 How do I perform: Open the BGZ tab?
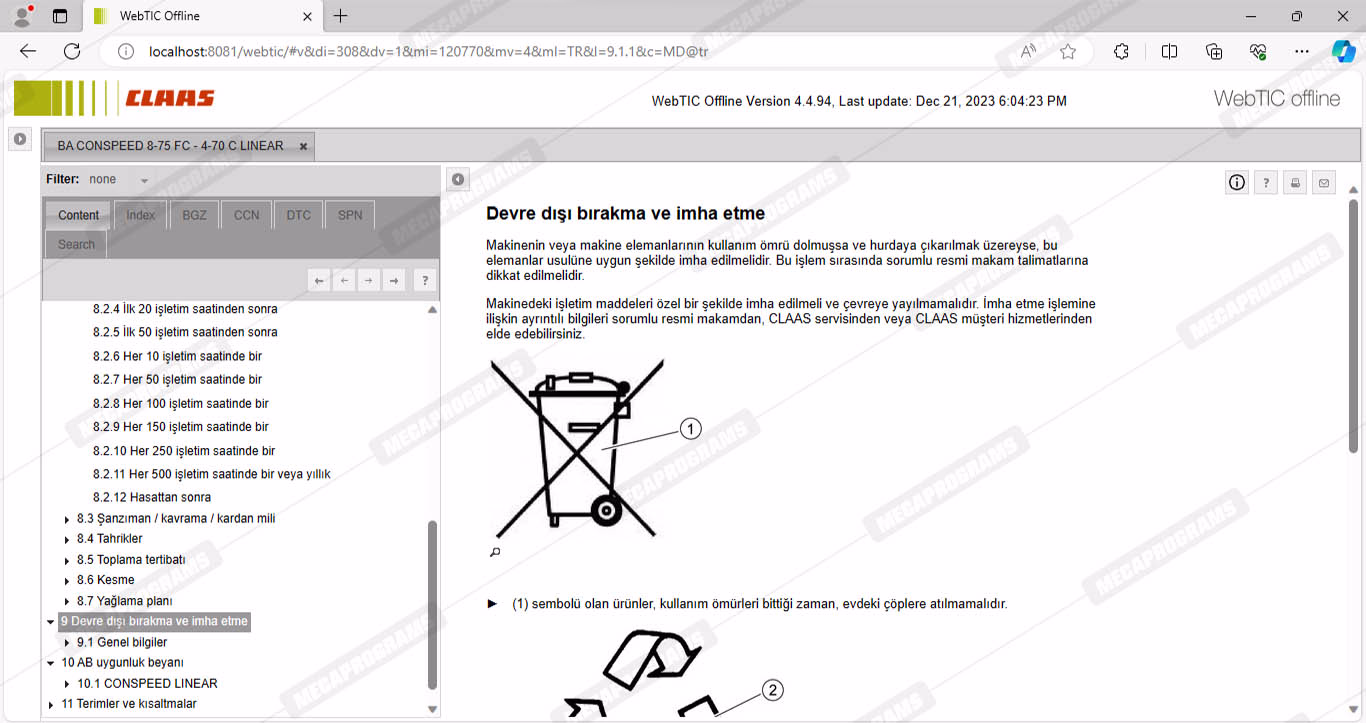click(x=194, y=215)
